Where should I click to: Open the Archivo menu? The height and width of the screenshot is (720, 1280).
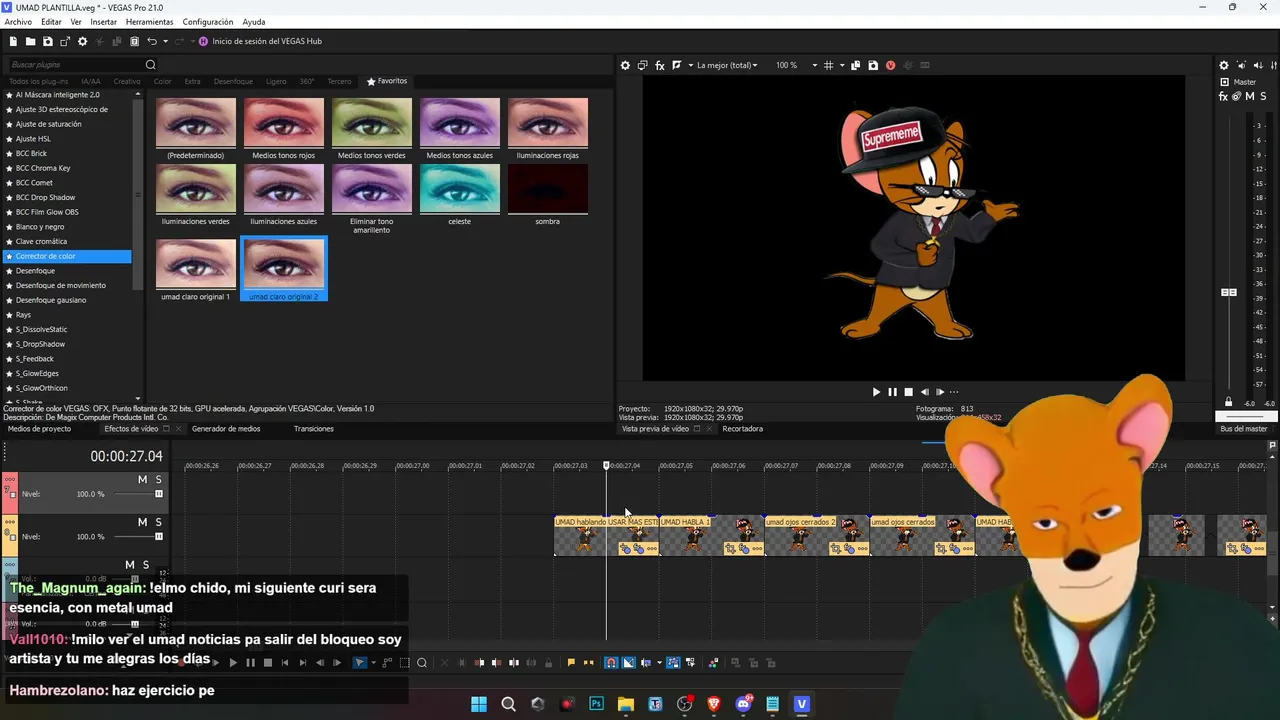tap(18, 22)
